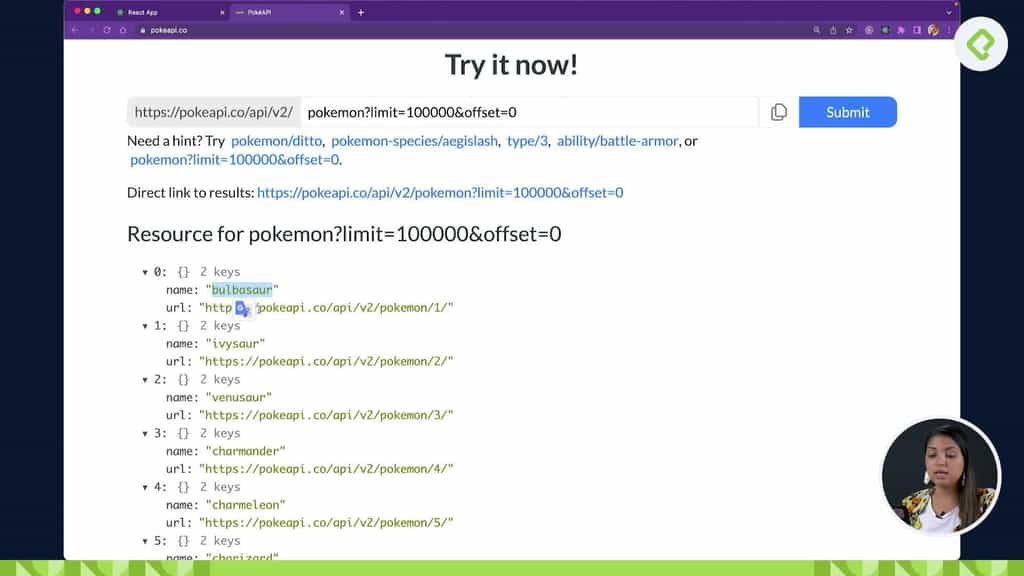The width and height of the screenshot is (1024, 576).
Task: Collapse entry 0 bulbasaur in the JSON tree
Action: point(146,271)
